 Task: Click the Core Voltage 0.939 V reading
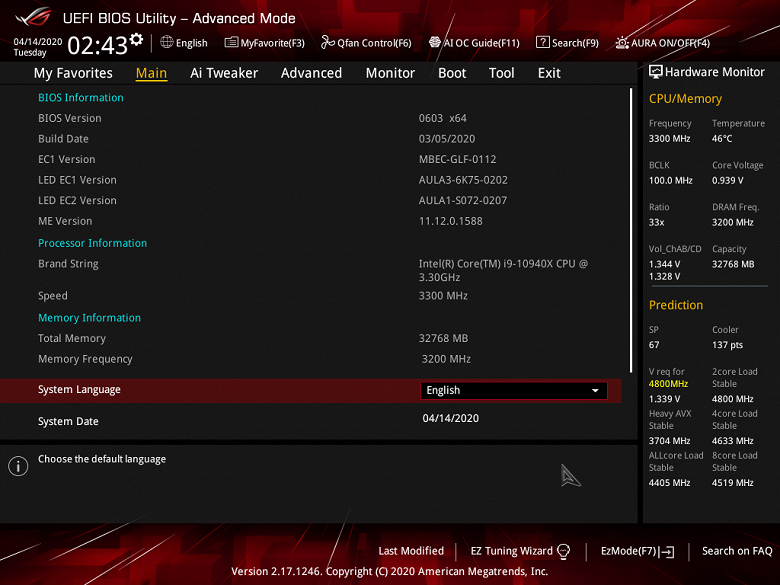[x=727, y=181]
